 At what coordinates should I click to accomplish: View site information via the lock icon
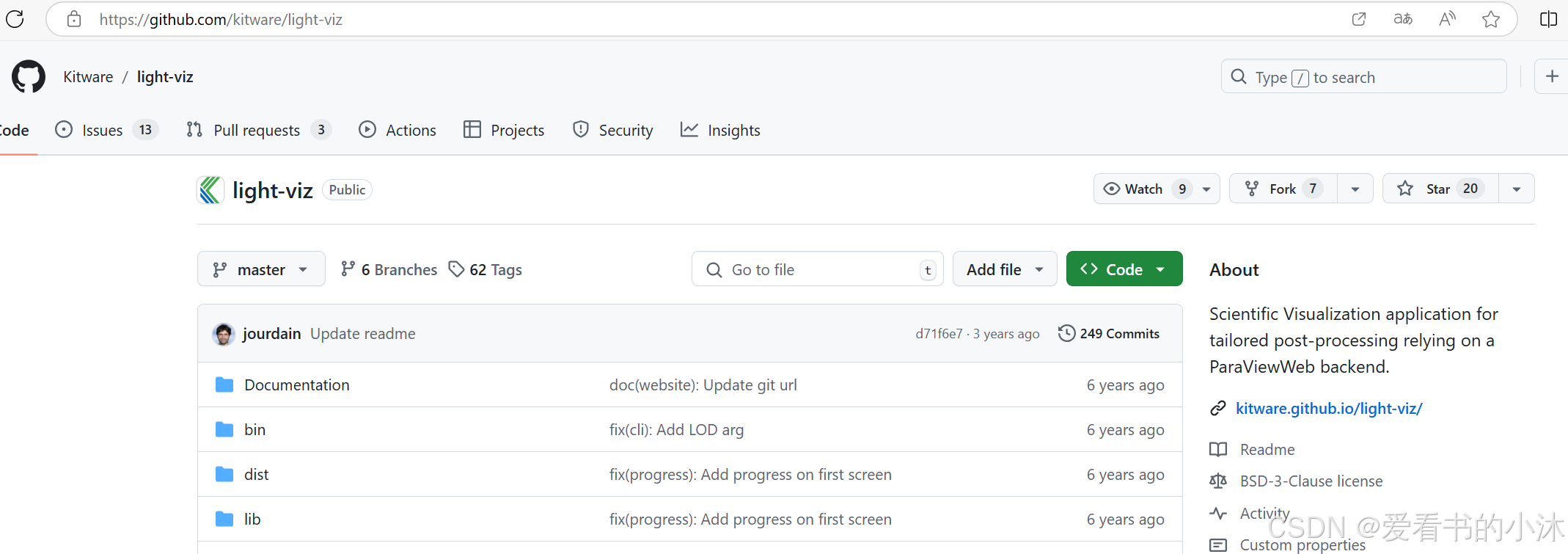point(74,19)
